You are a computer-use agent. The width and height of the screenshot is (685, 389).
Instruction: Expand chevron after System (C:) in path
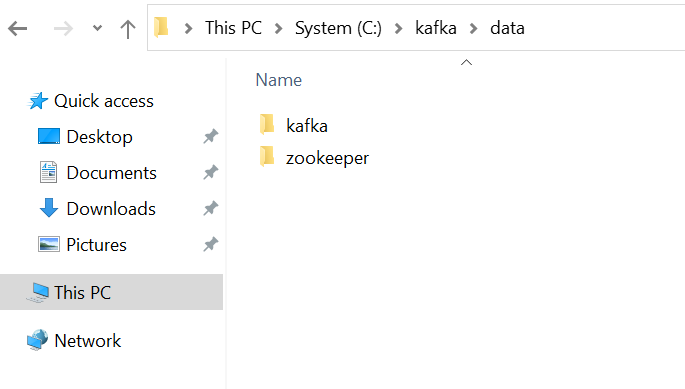[x=398, y=29]
